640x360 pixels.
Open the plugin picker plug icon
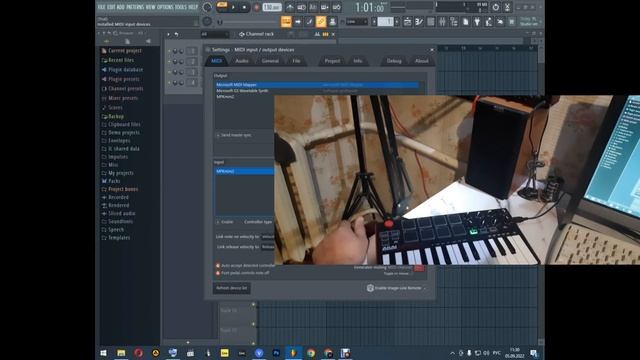477,22
